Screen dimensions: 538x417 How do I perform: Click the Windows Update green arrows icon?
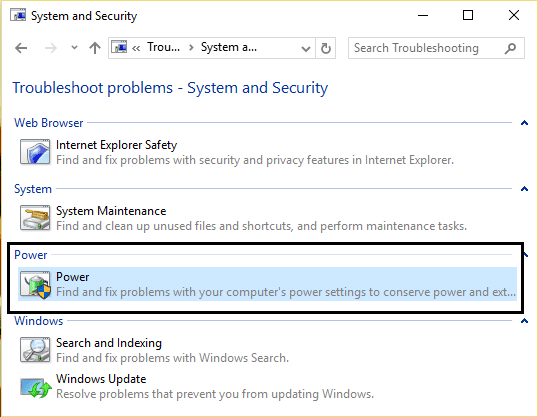tap(36, 388)
